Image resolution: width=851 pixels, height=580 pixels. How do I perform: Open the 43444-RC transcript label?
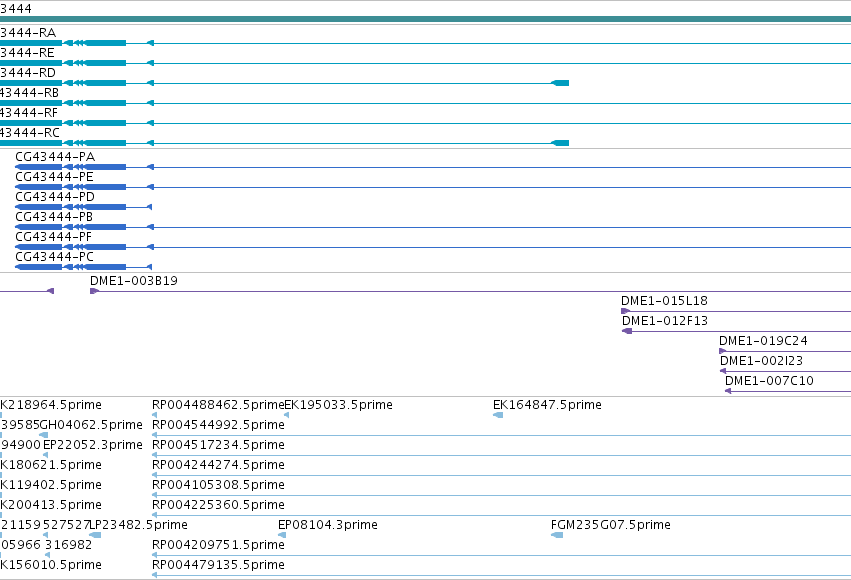(x=30, y=133)
